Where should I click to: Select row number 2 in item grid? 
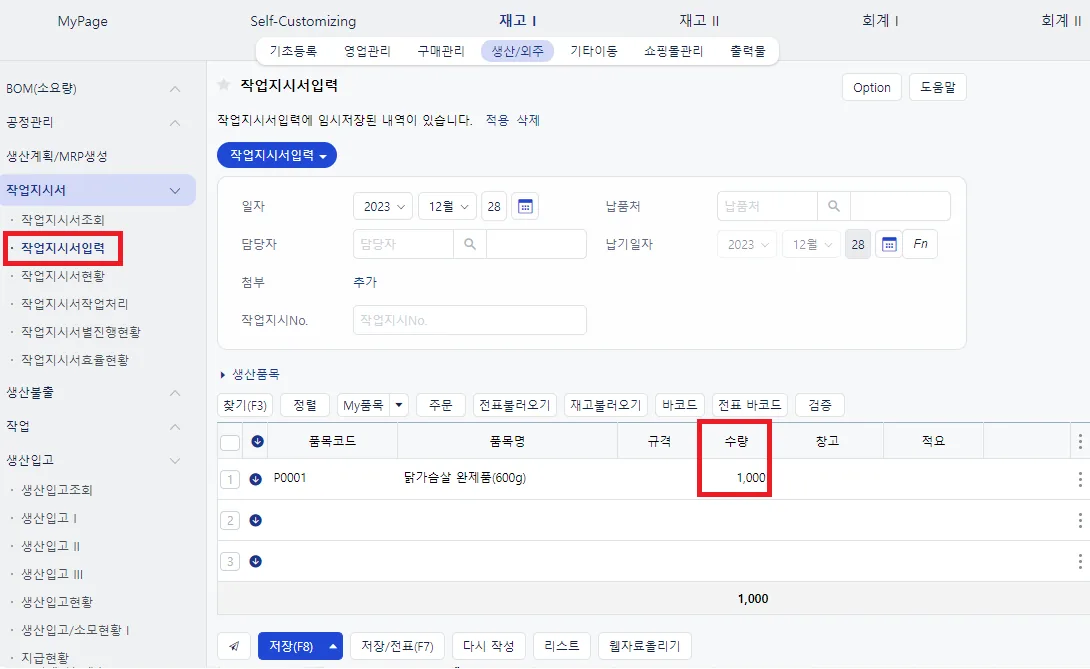[x=230, y=520]
